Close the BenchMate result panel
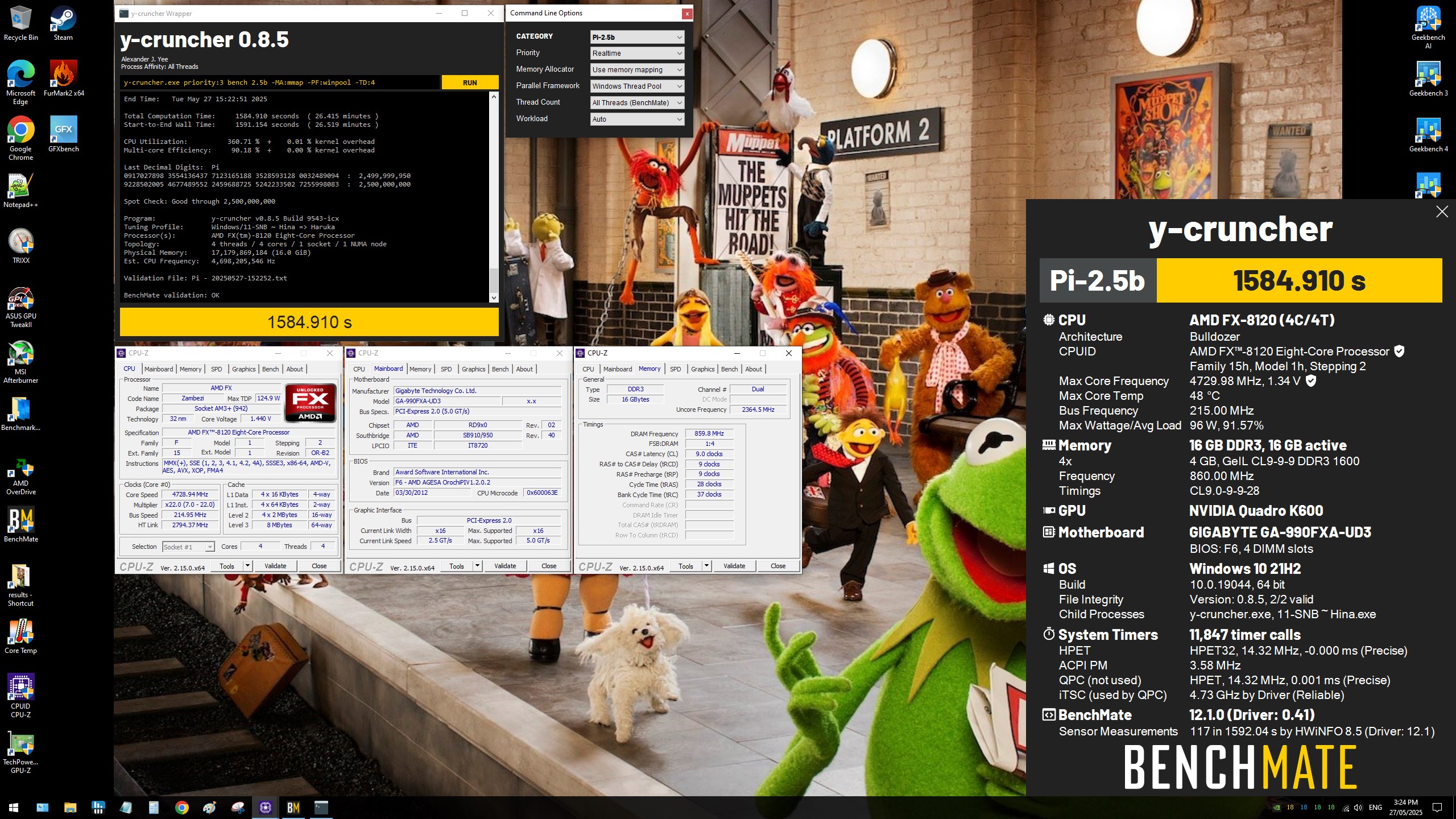1456x819 pixels. (x=1442, y=212)
